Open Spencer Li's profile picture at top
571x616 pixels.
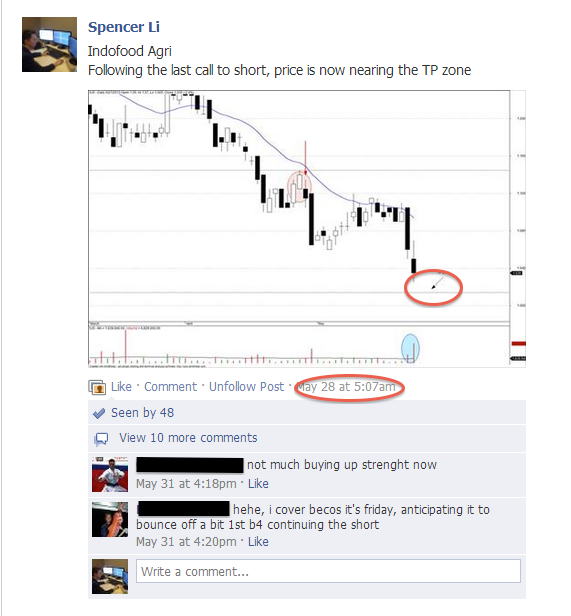coord(50,44)
